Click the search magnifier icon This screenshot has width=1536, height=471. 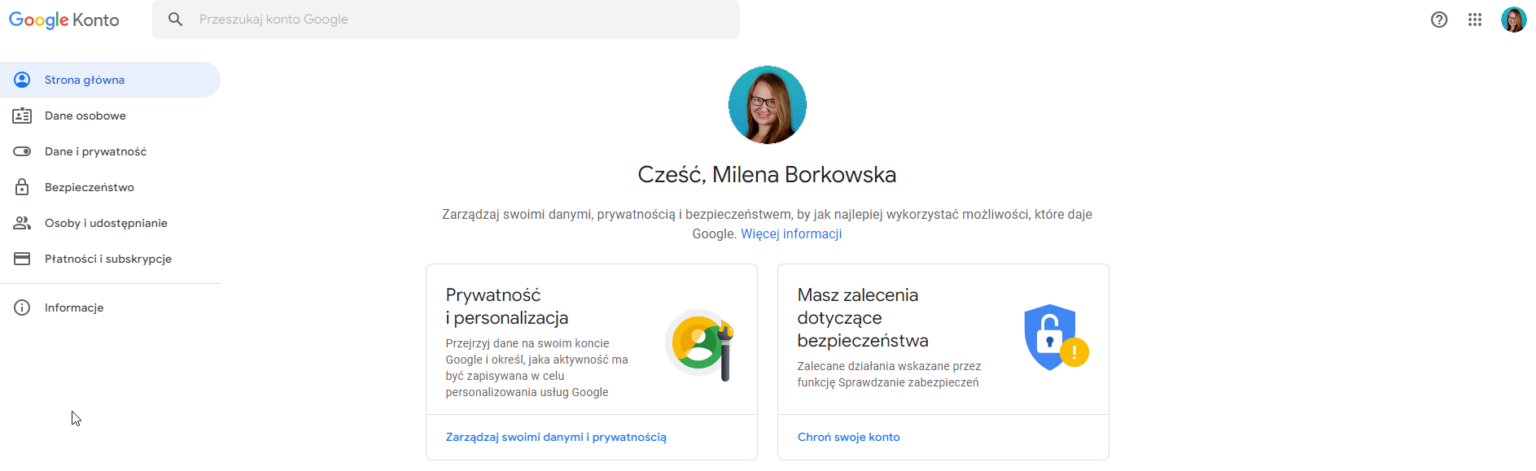tap(176, 19)
